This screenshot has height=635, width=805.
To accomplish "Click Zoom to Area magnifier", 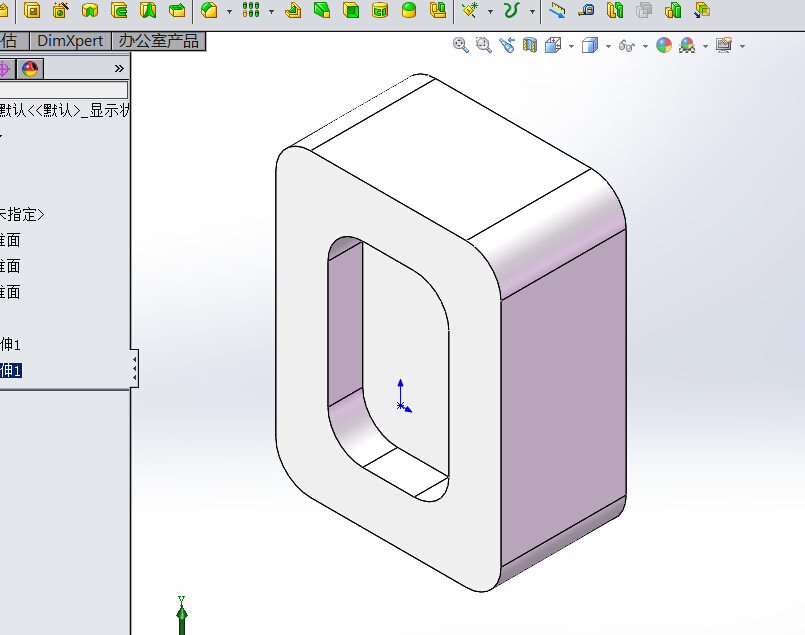I will (484, 46).
